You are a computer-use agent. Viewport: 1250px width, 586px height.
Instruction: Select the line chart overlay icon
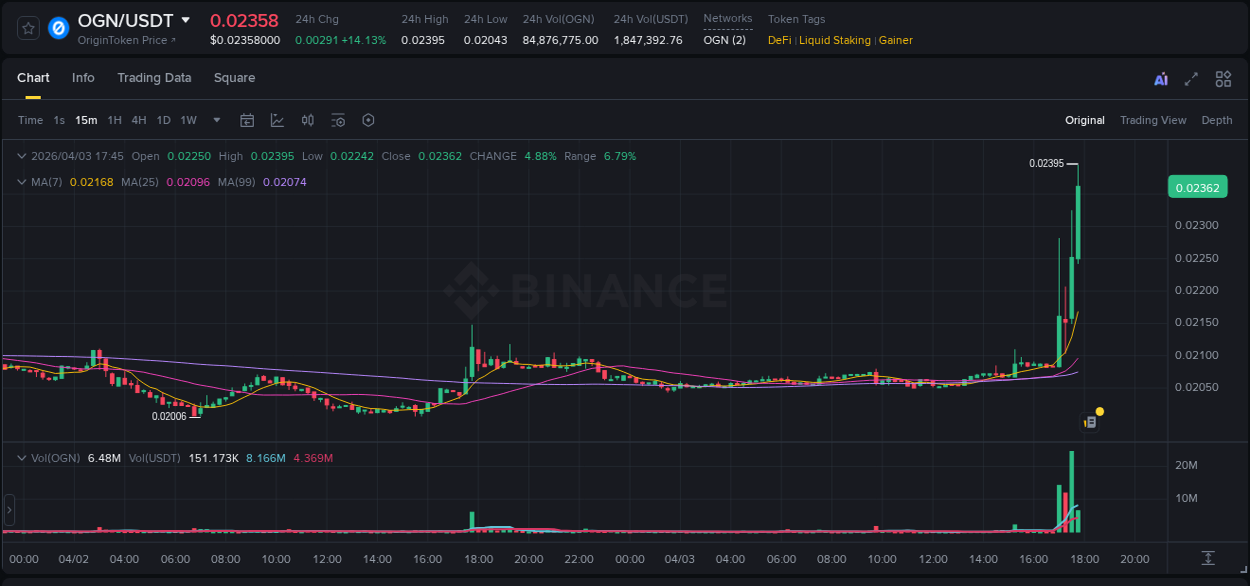click(x=277, y=120)
